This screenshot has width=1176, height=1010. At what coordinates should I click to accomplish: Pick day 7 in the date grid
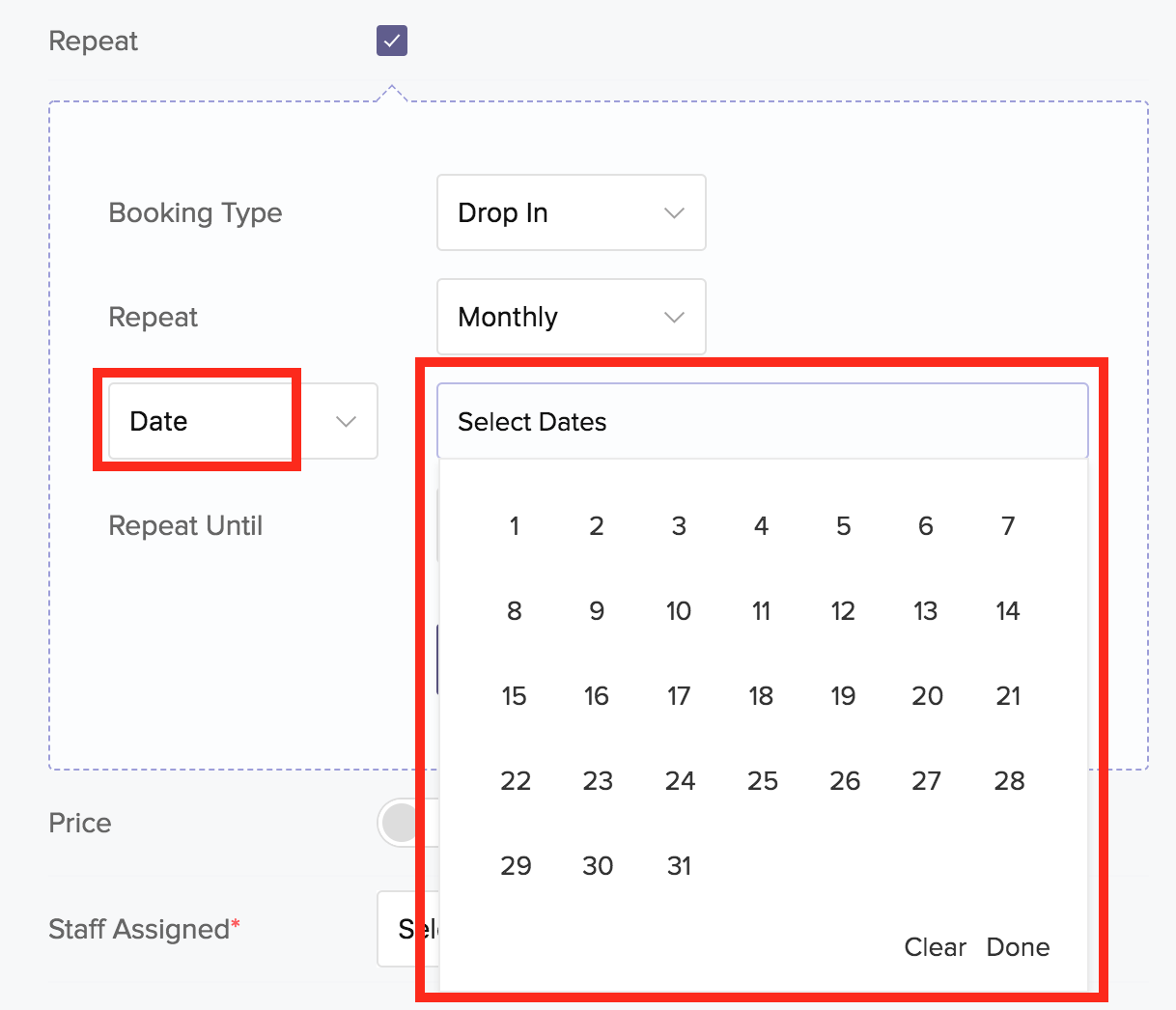click(1008, 526)
